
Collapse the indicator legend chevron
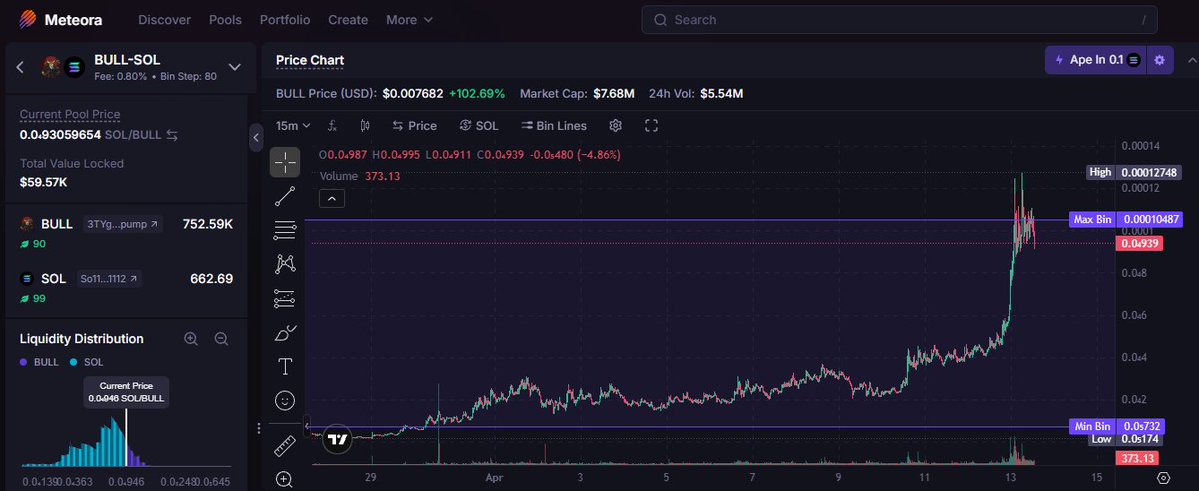[332, 199]
